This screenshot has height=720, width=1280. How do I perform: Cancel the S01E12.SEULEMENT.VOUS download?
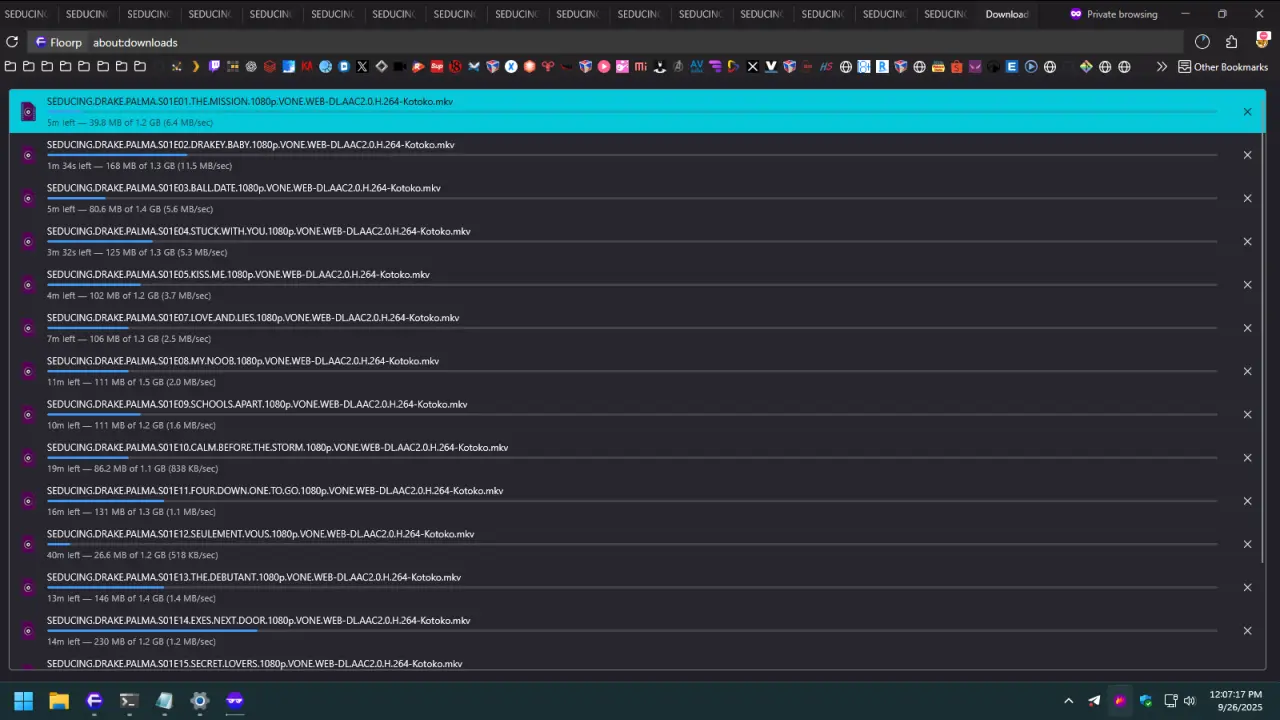(1247, 544)
